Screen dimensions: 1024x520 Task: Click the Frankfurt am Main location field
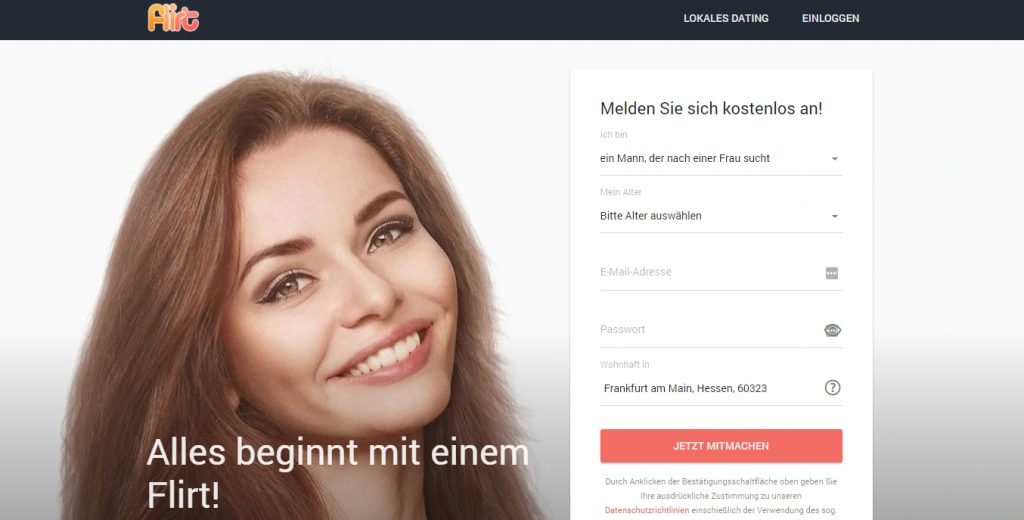pyautogui.click(x=711, y=388)
